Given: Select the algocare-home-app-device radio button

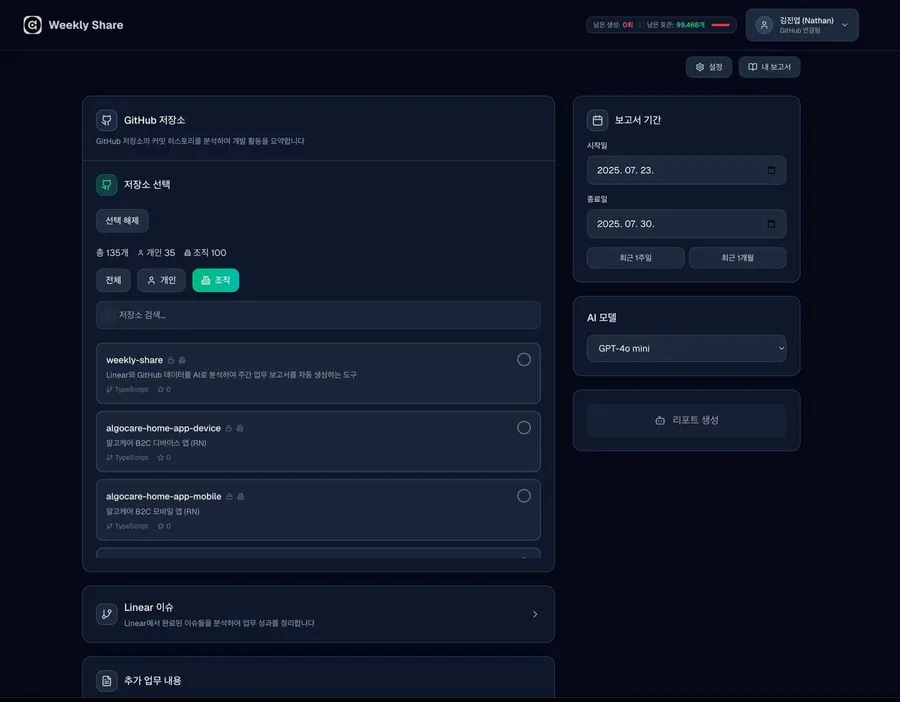Looking at the screenshot, I should [523, 428].
